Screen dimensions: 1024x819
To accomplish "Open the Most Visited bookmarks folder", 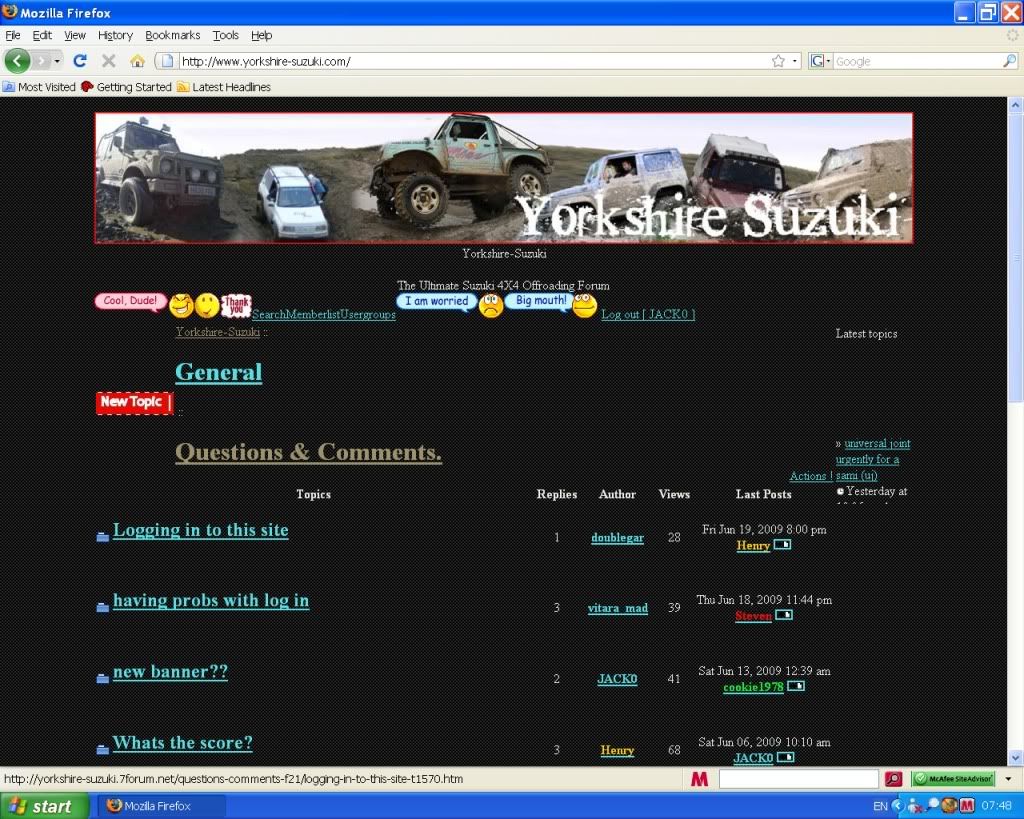I will pos(39,87).
